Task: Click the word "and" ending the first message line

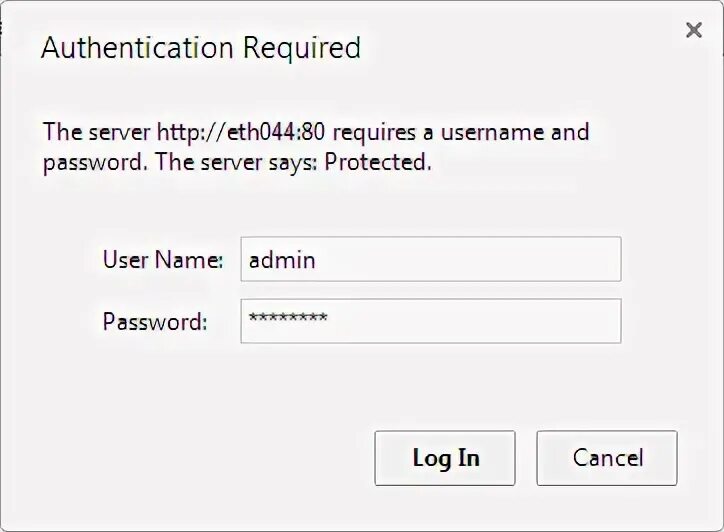Action: click(x=572, y=132)
